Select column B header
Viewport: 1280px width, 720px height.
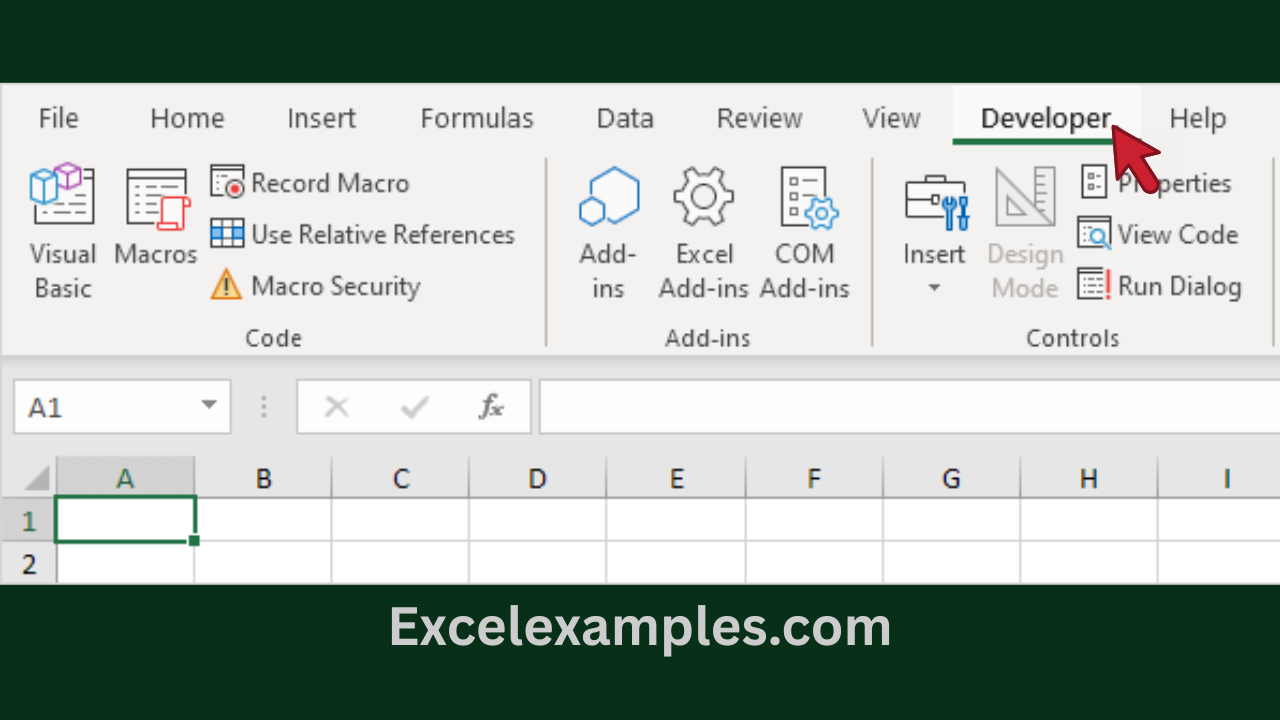pyautogui.click(x=263, y=478)
